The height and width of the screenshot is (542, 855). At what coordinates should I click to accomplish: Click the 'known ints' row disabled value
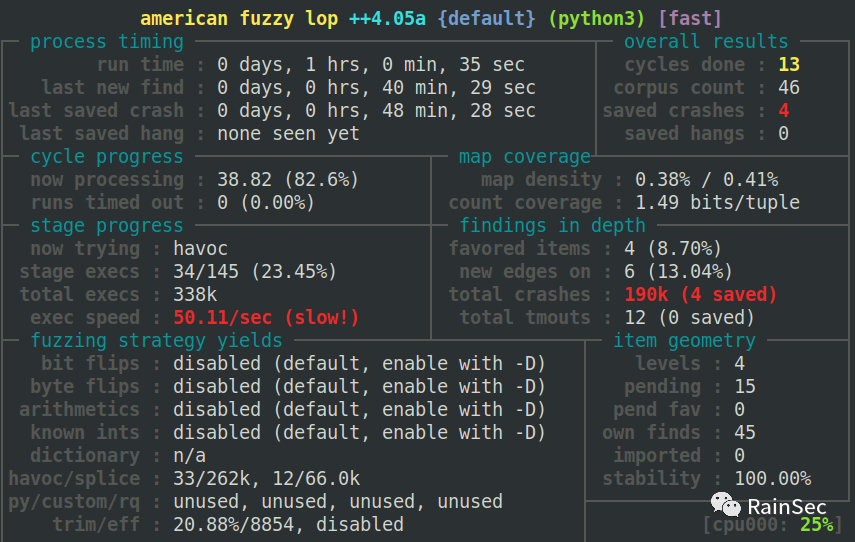(x=359, y=432)
